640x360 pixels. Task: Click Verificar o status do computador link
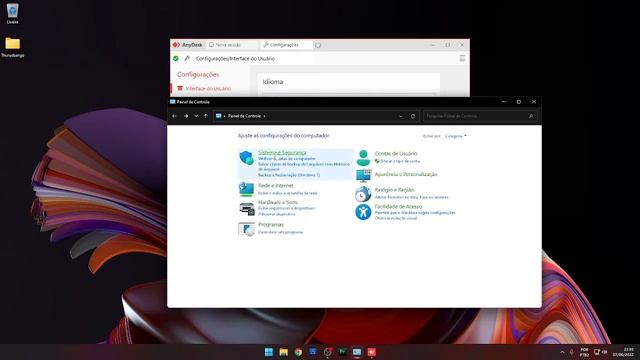coord(287,158)
